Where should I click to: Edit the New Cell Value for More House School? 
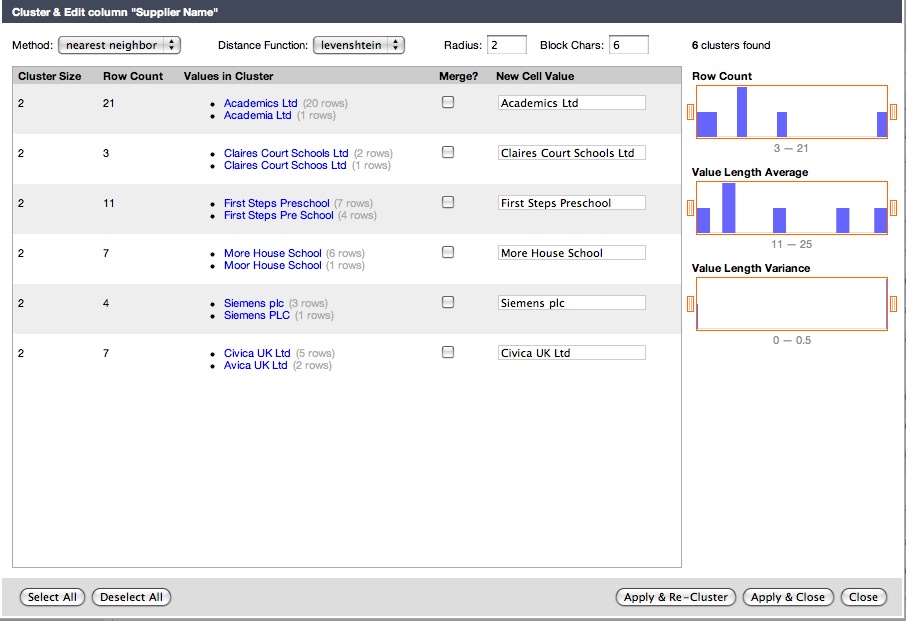571,252
